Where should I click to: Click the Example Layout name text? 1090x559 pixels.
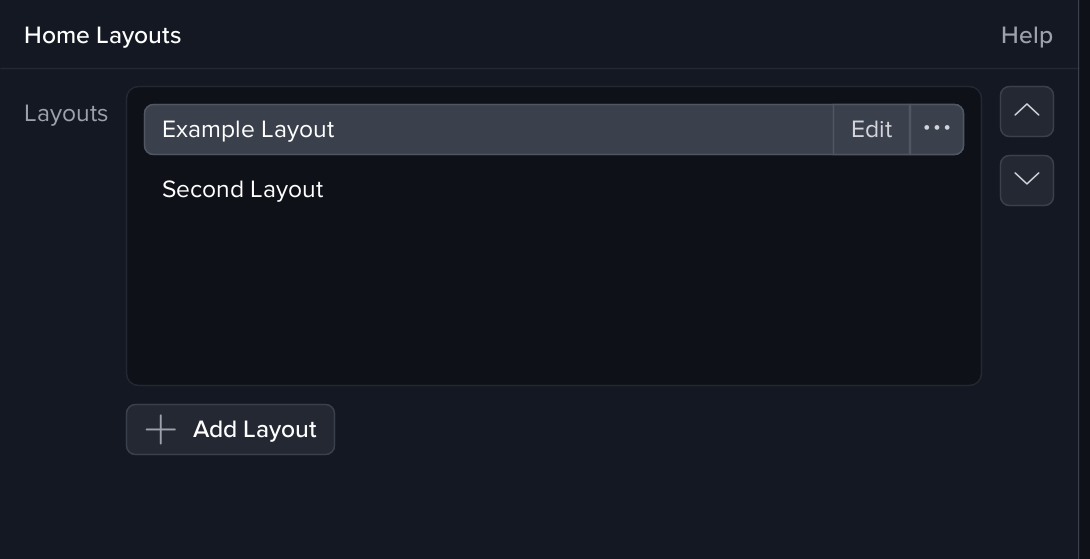[248, 129]
